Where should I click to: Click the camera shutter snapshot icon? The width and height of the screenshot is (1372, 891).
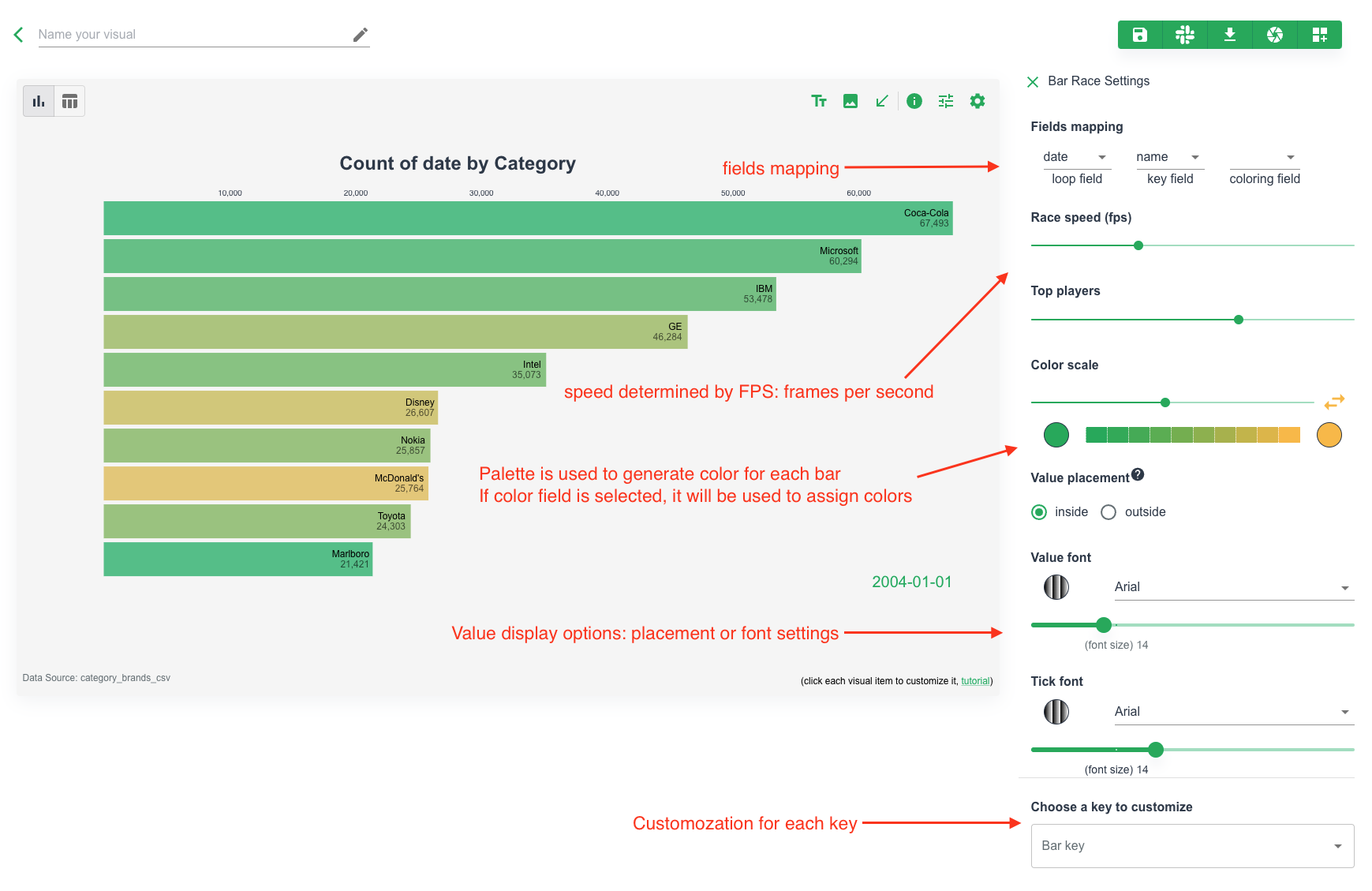tap(1275, 35)
